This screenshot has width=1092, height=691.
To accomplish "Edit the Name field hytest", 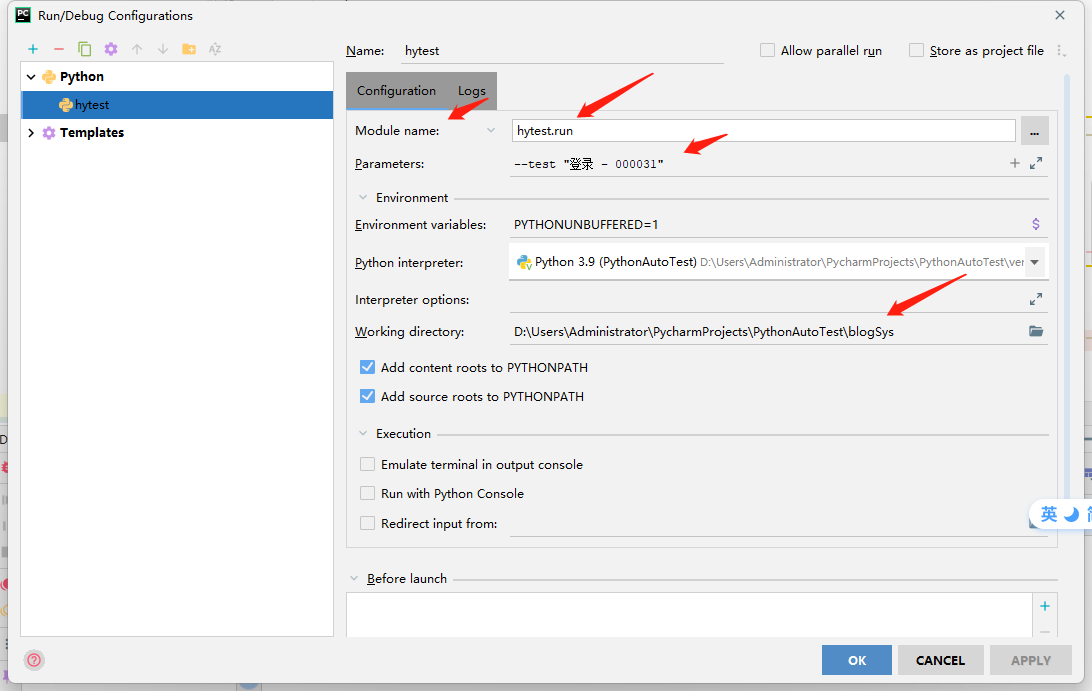I will pos(563,51).
